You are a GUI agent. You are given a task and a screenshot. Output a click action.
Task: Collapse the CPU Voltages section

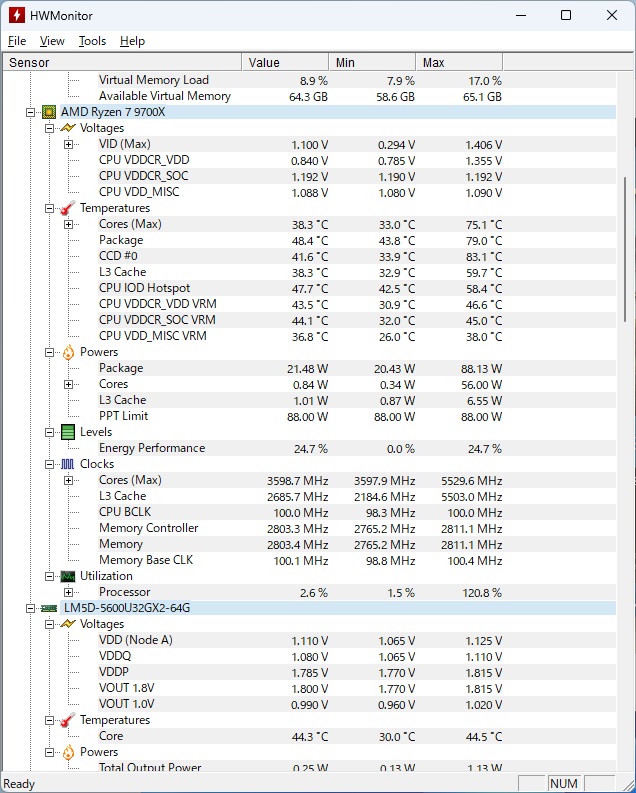click(49, 128)
